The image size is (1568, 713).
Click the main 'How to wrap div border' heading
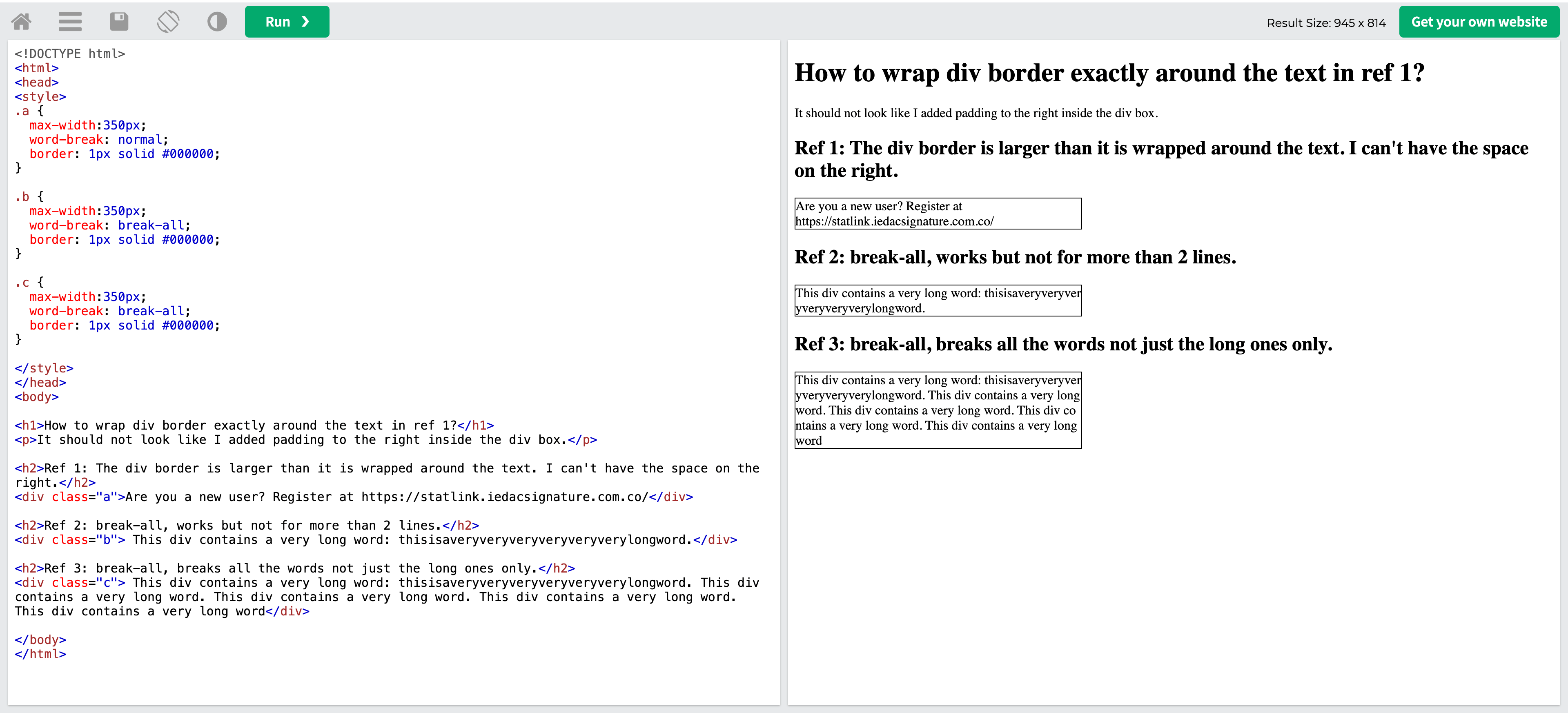1109,73
